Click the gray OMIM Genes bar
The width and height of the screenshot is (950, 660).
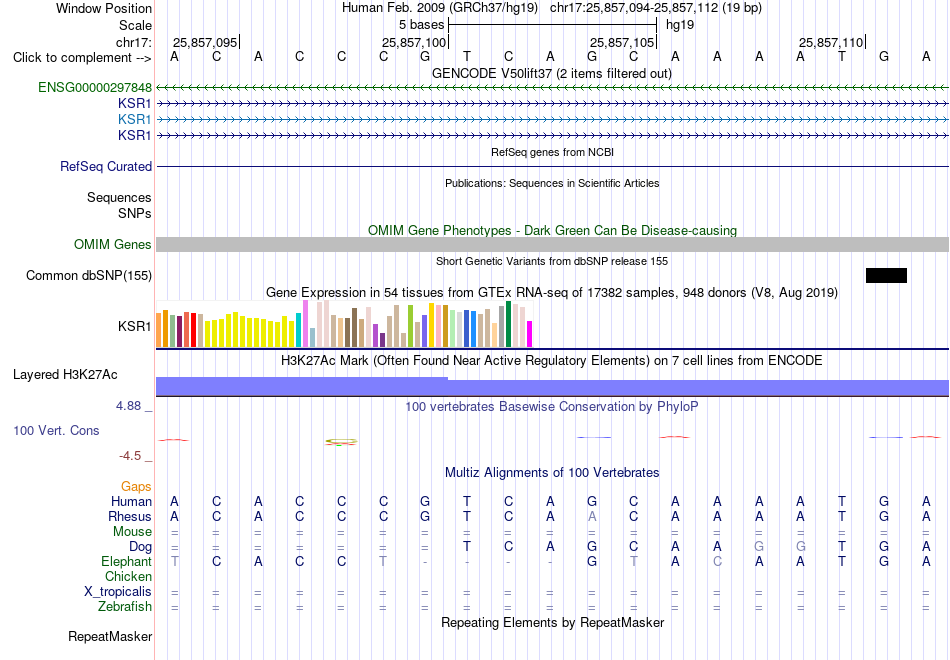pyautogui.click(x=552, y=244)
